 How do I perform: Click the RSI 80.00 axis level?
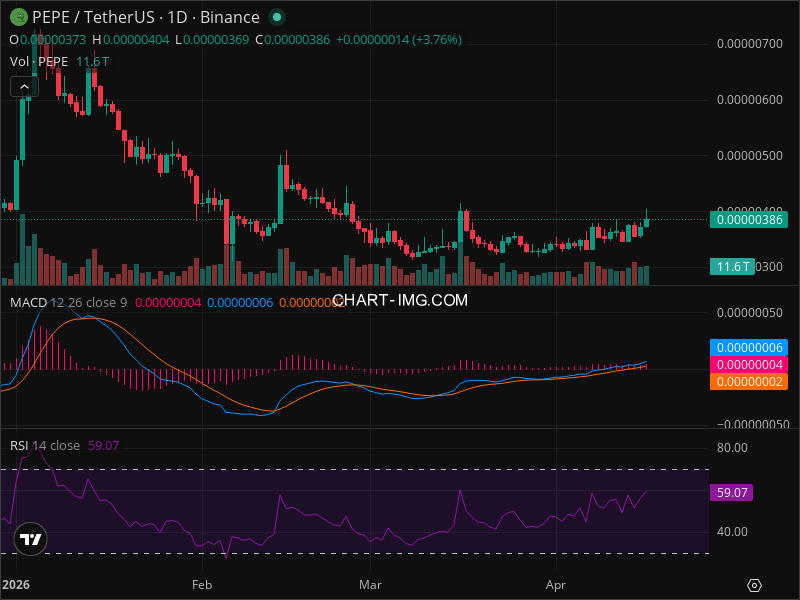pyautogui.click(x=732, y=447)
